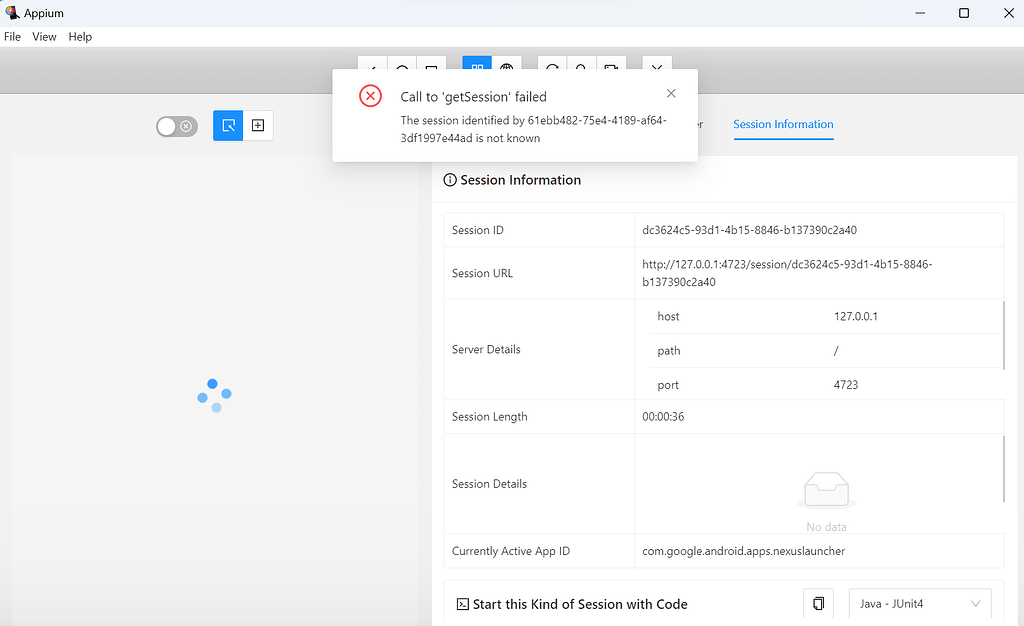Switch to the Session Information tab
This screenshot has height=626, width=1024.
point(783,124)
